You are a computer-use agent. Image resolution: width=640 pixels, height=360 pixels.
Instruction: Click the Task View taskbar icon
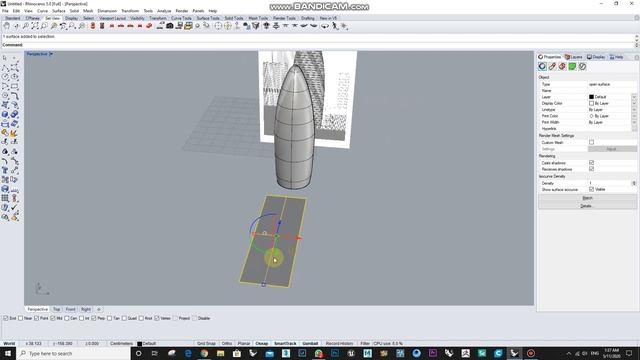(x=155, y=353)
